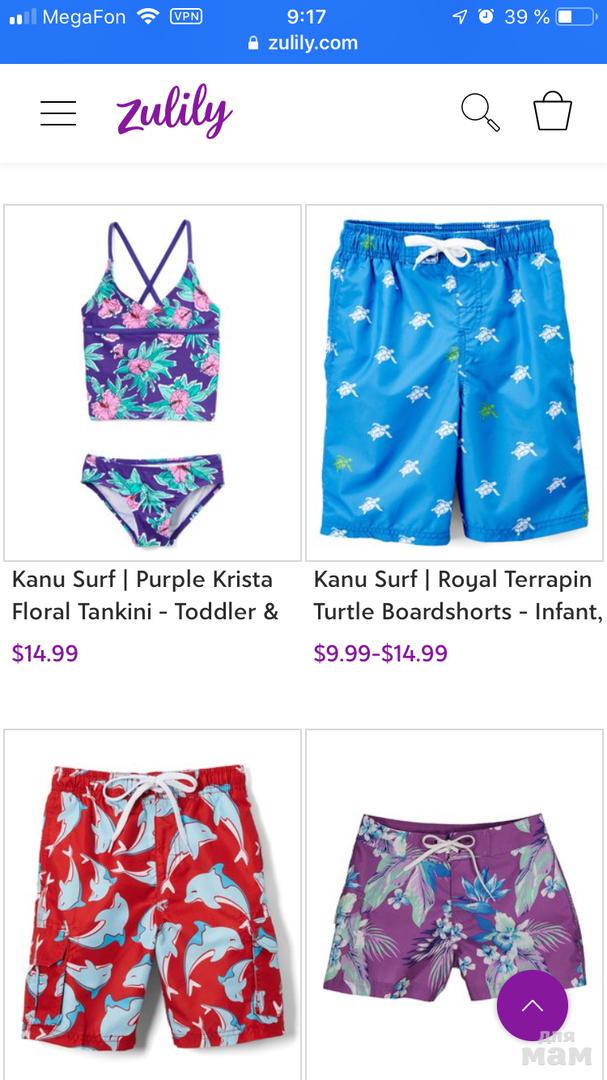
Task: Open the red dolphin swim trunks image
Action: pyautogui.click(x=152, y=904)
